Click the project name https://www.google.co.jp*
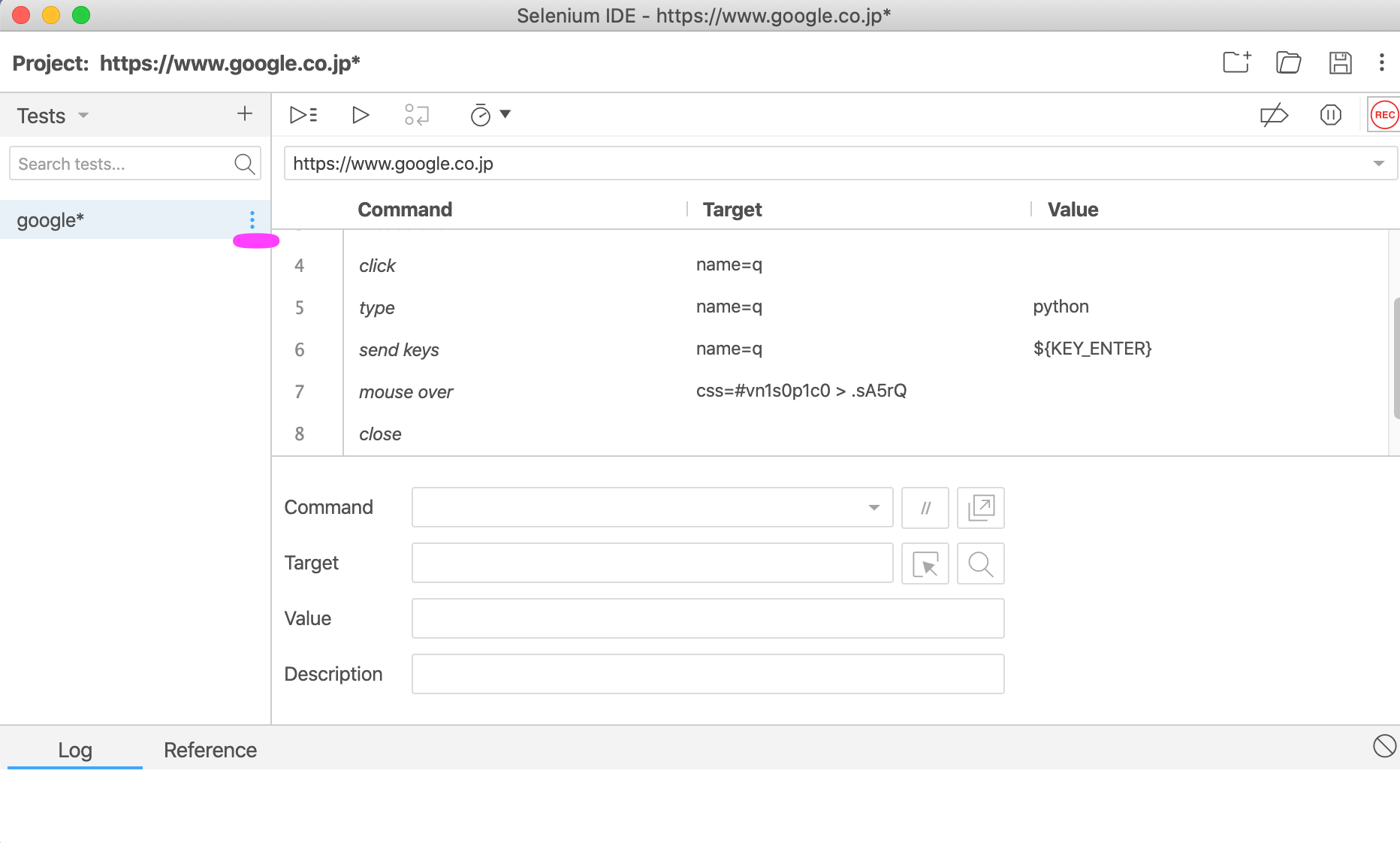This screenshot has width=1400, height=843. [230, 63]
